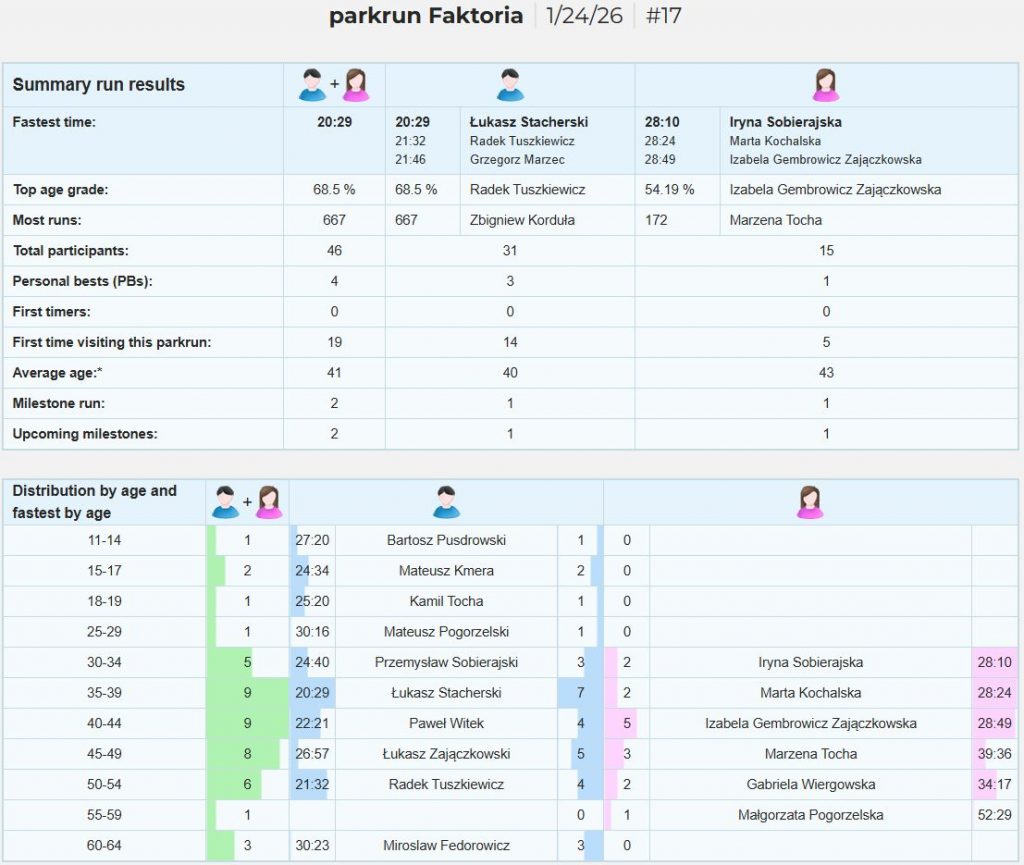The height and width of the screenshot is (865, 1024).
Task: Click the male icon in Distribution table header
Action: click(446, 502)
